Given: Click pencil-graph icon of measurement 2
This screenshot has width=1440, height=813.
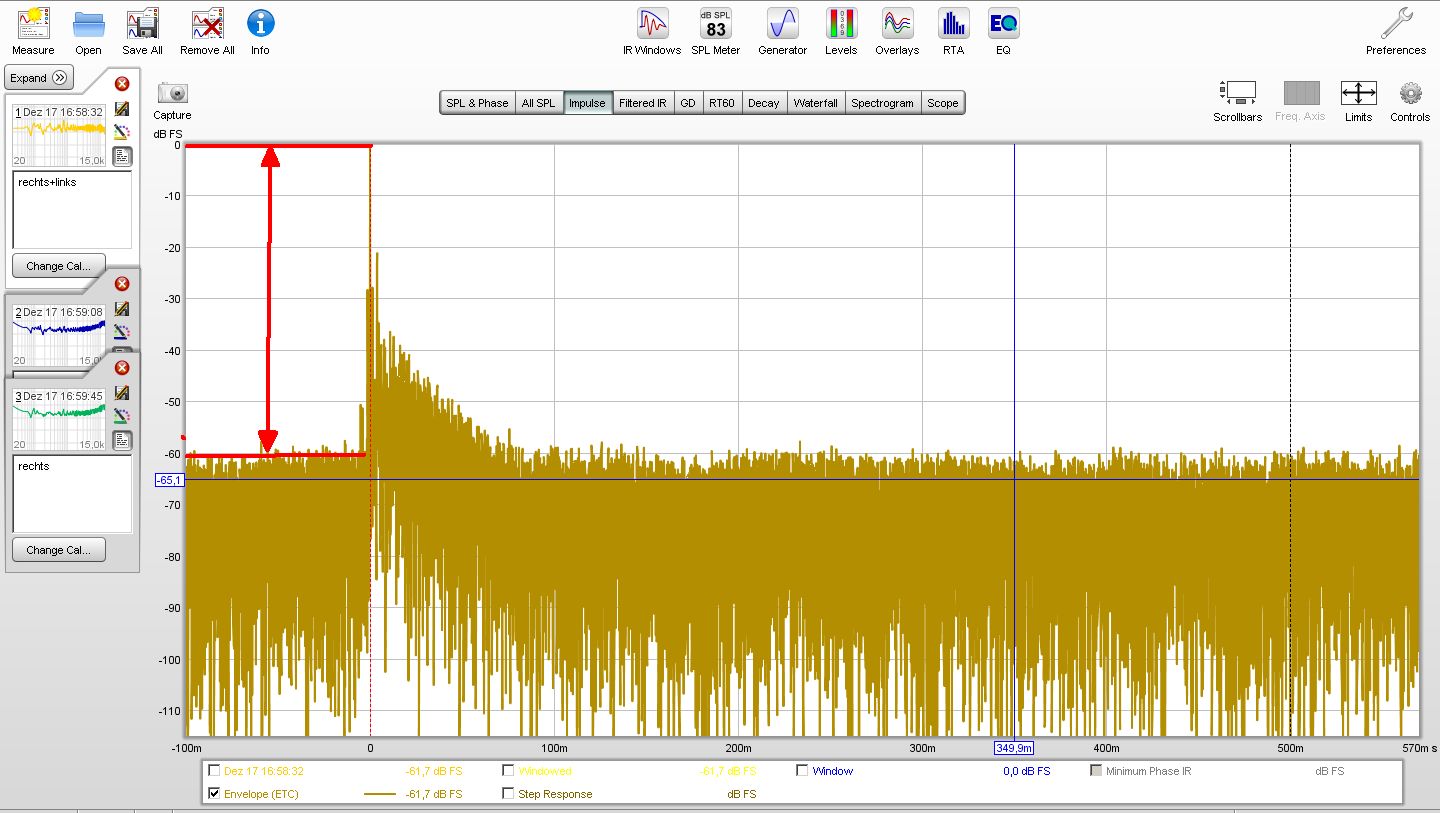Looking at the screenshot, I should (122, 309).
